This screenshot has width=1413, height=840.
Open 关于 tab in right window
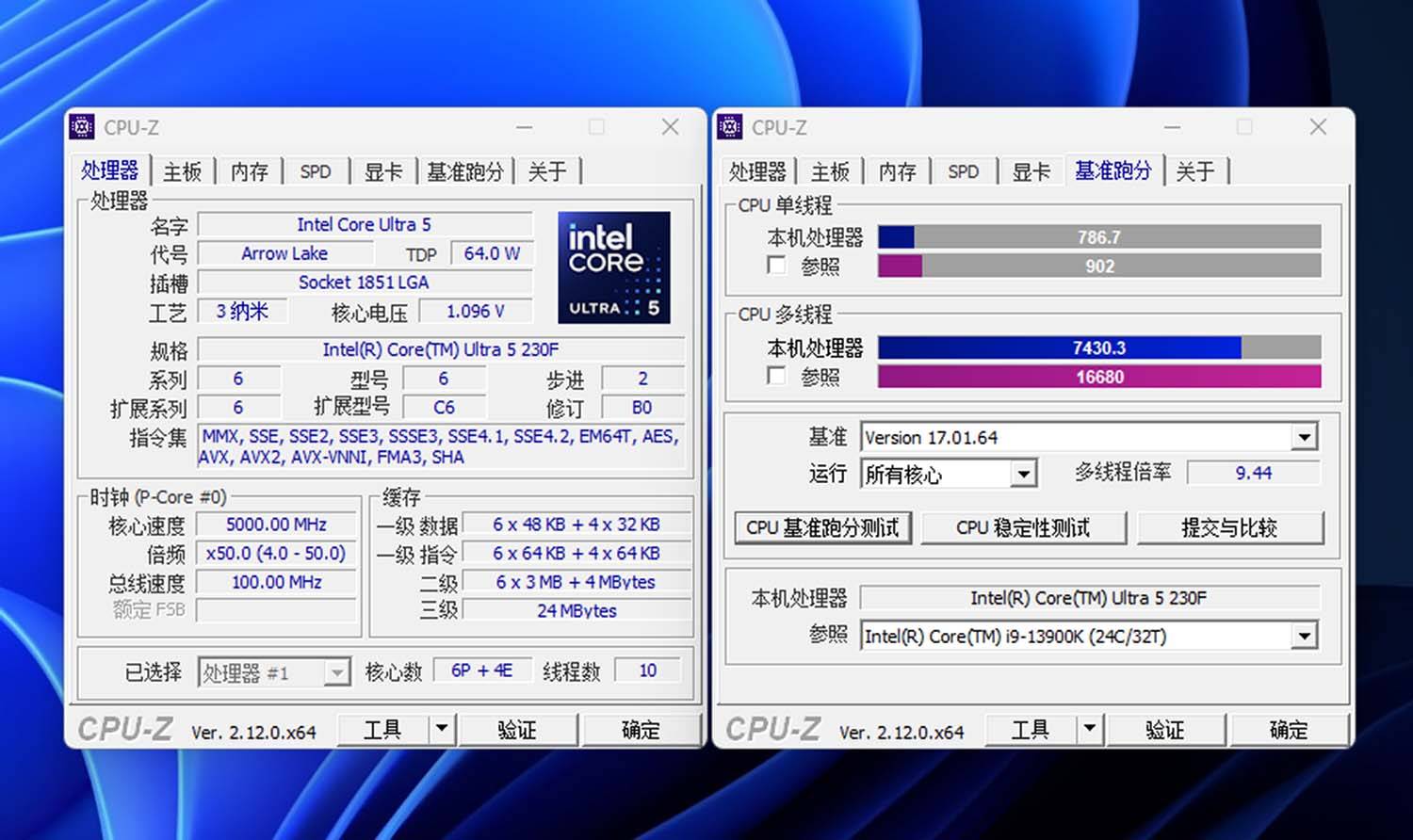pos(1195,171)
